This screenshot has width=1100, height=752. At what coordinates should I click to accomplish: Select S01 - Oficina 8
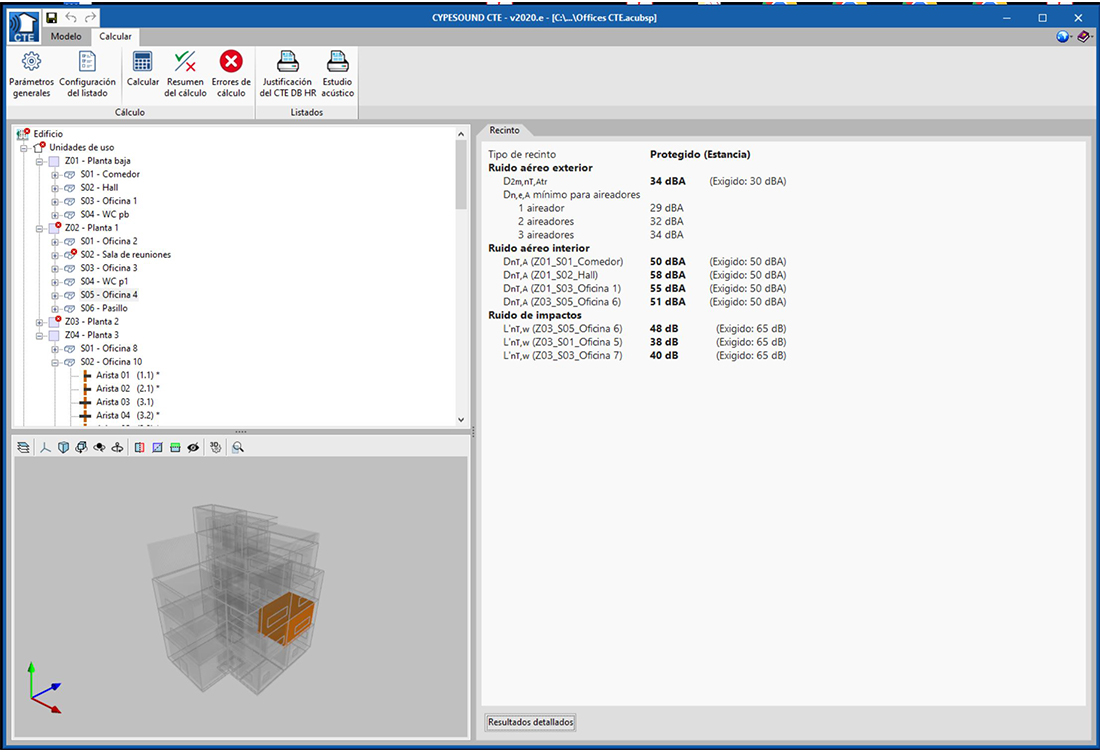(109, 348)
